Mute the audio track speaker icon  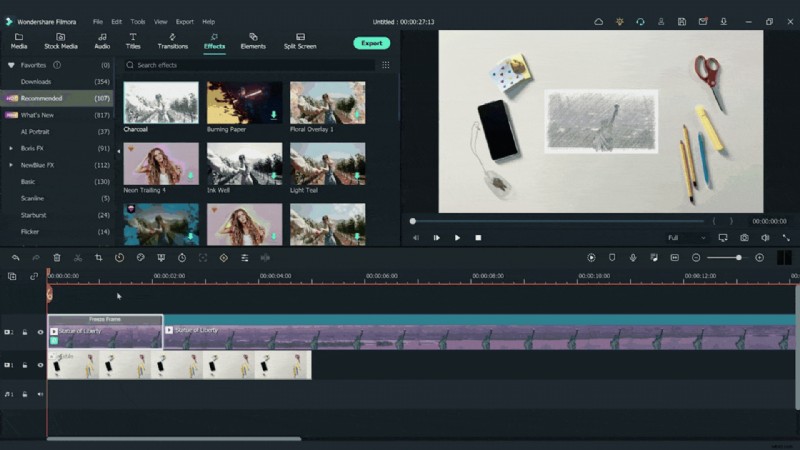click(41, 394)
